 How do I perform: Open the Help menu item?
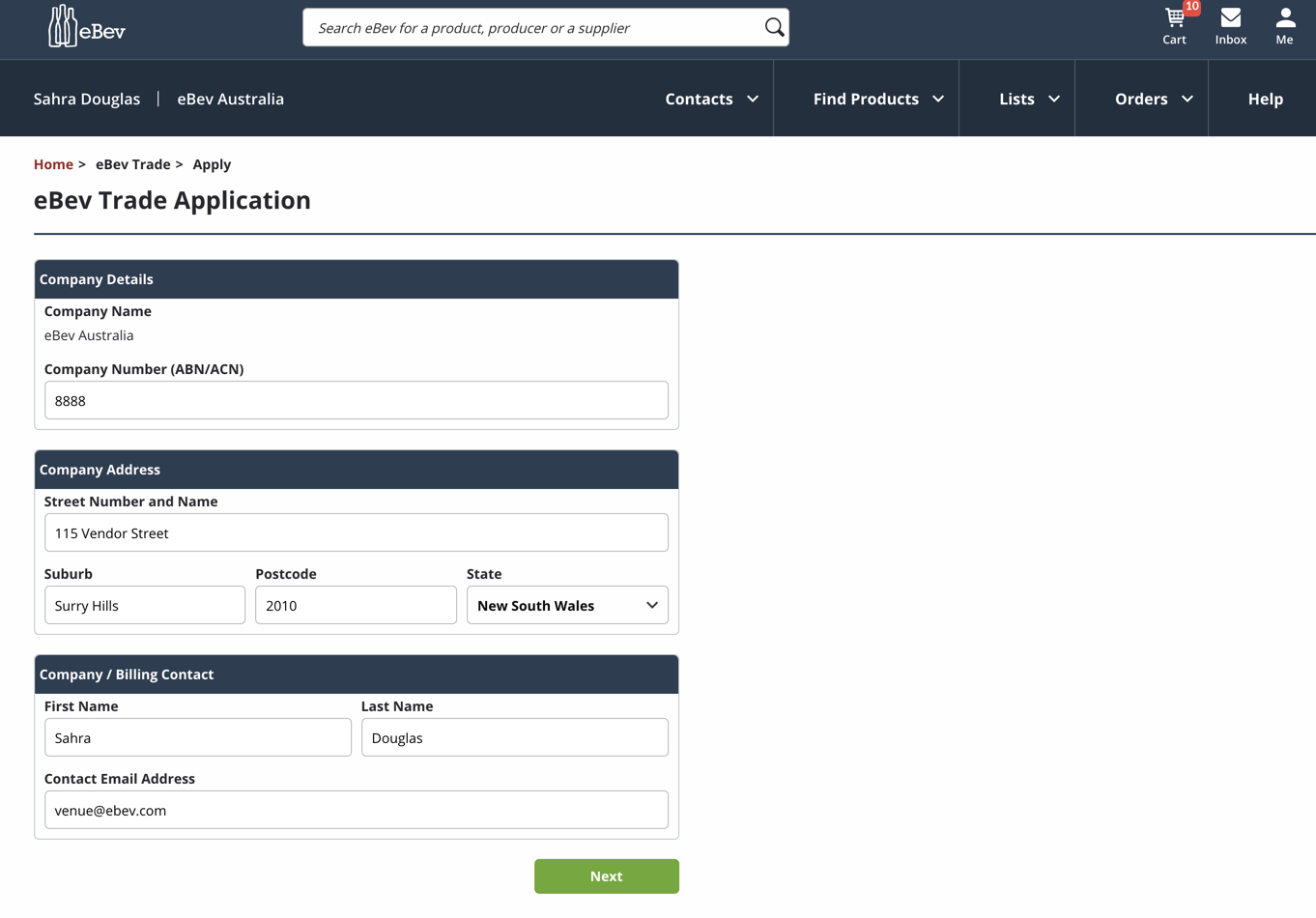point(1265,99)
